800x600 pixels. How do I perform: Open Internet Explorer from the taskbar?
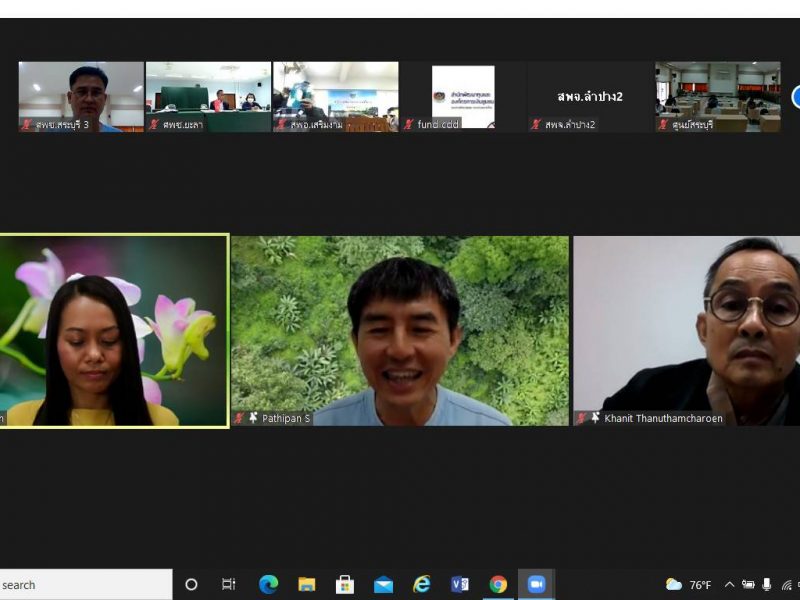422,585
